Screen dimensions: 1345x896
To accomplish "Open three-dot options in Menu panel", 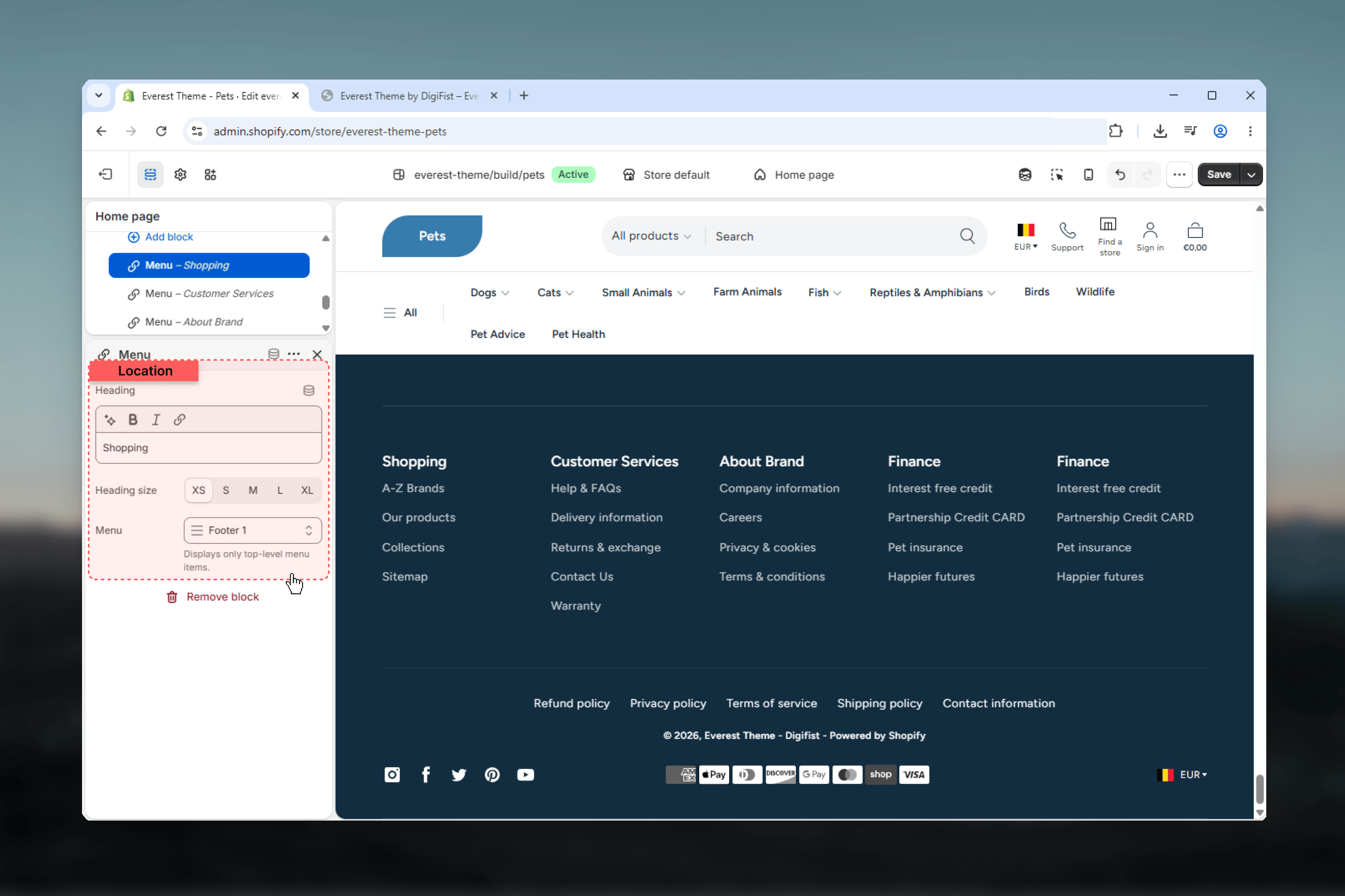I will pos(294,354).
